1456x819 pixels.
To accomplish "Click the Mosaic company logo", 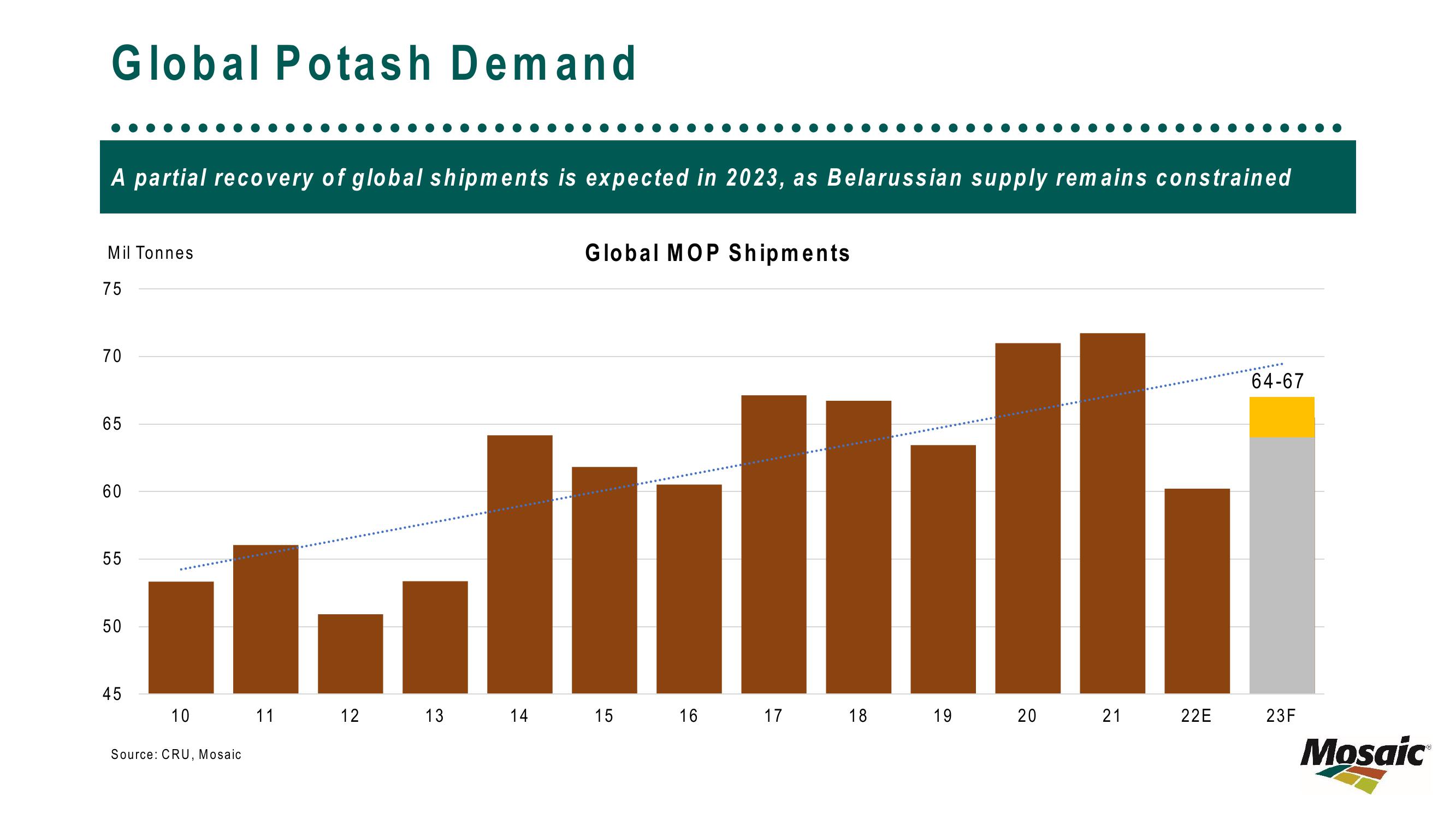I will pyautogui.click(x=1365, y=765).
